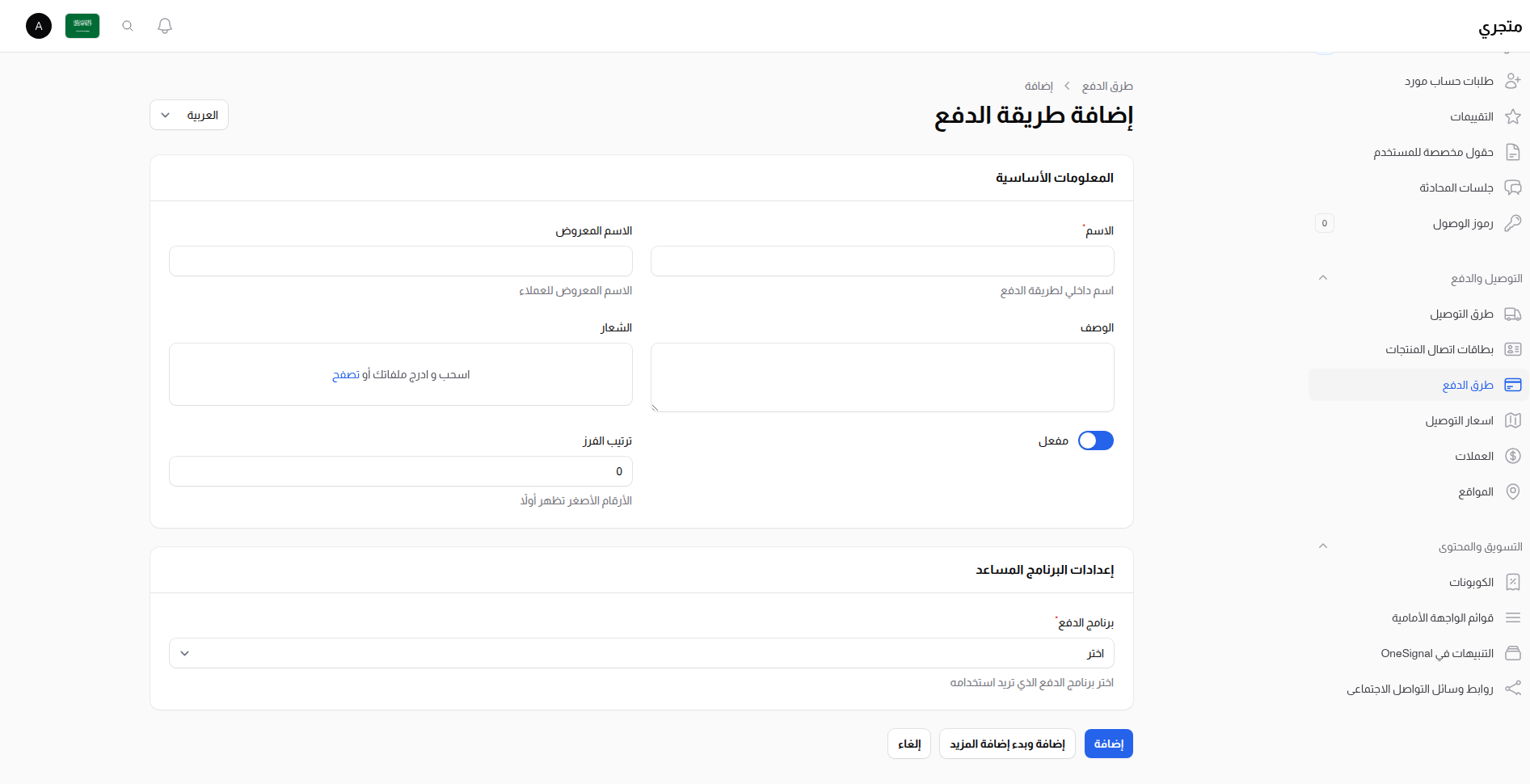Select the الكوبونات coupon icon
Image resolution: width=1530 pixels, height=784 pixels.
[x=1513, y=582]
